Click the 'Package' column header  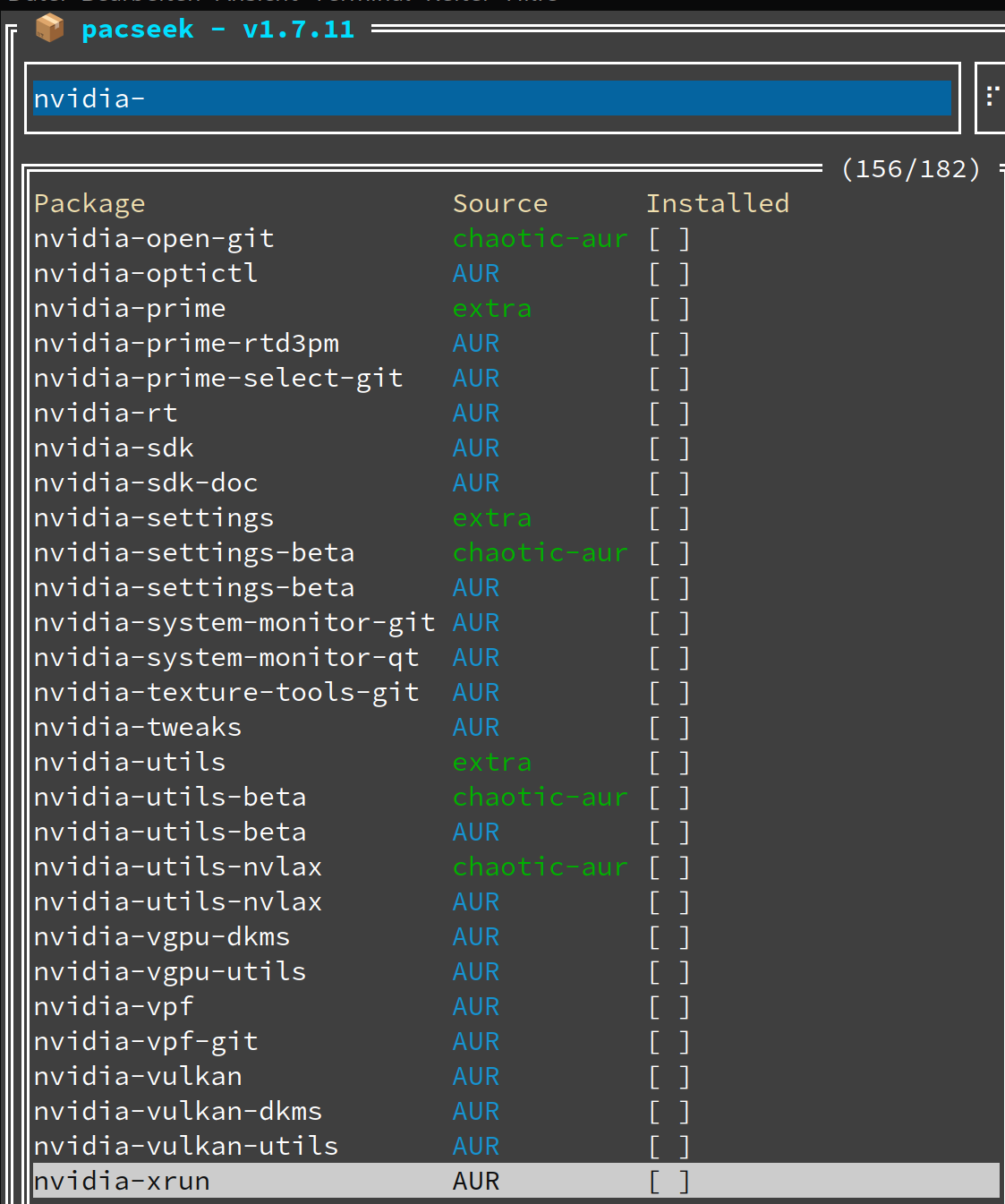pyautogui.click(x=89, y=204)
